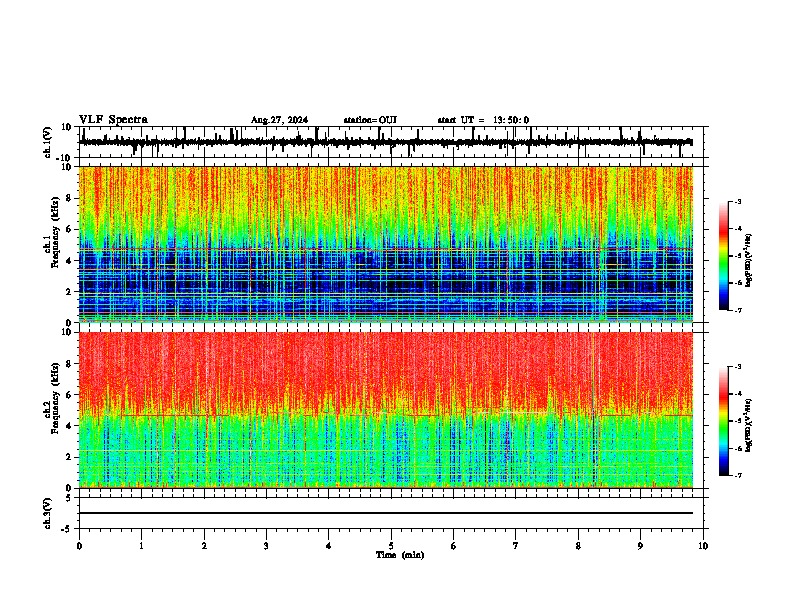Click inside the ch.2 spectrogram plot
Image resolution: width=792 pixels, height=612 pixels.
pyautogui.click(x=386, y=410)
